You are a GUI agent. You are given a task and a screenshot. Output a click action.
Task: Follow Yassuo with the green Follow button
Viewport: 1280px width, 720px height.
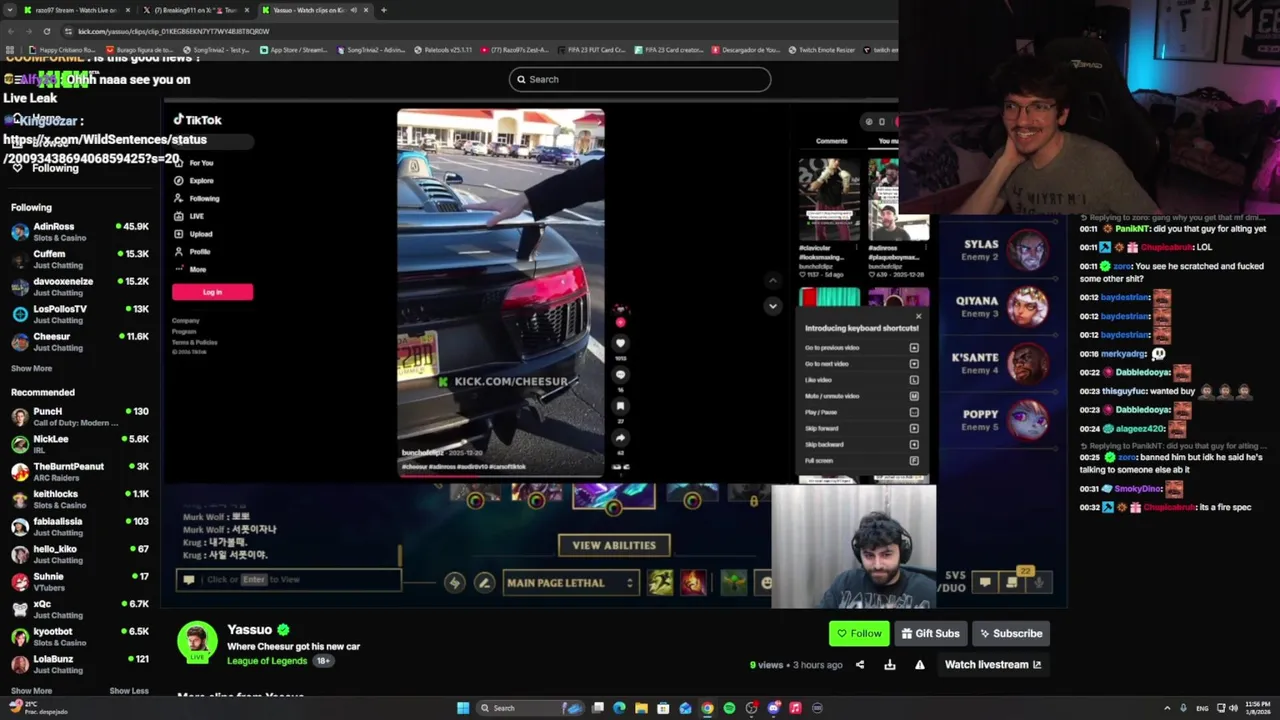click(x=859, y=633)
